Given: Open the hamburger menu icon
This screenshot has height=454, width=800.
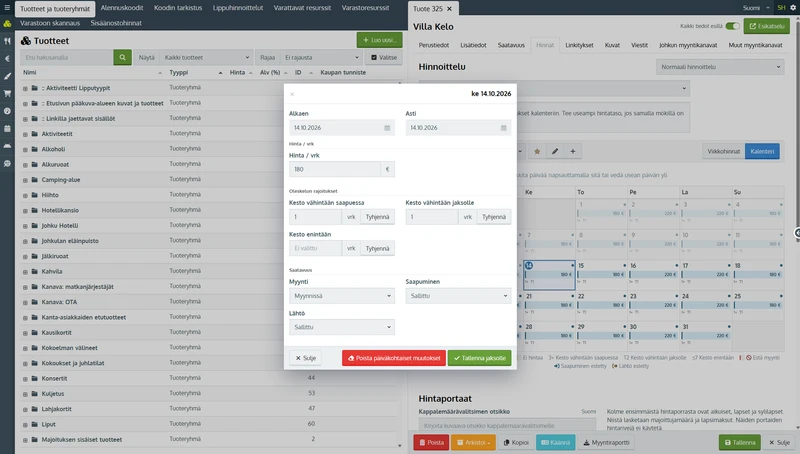Looking at the screenshot, I should click(x=7, y=8).
